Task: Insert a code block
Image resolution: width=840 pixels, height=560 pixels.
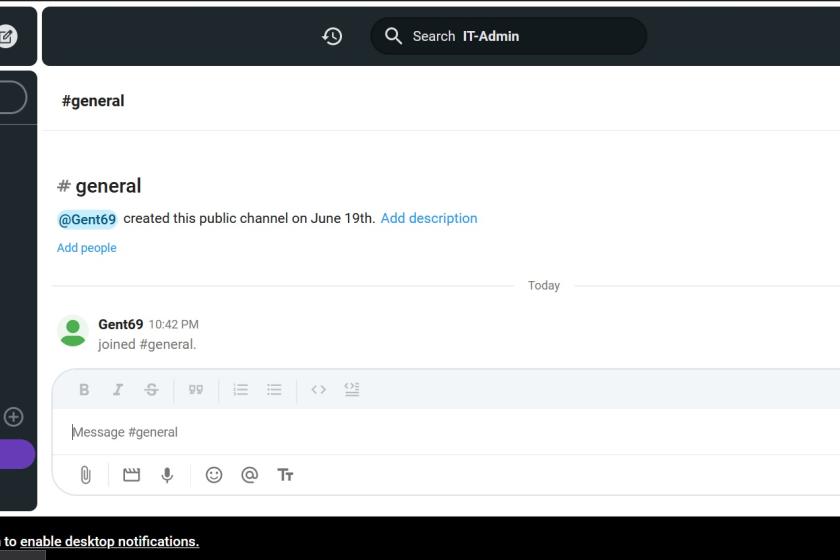Action: pos(352,390)
